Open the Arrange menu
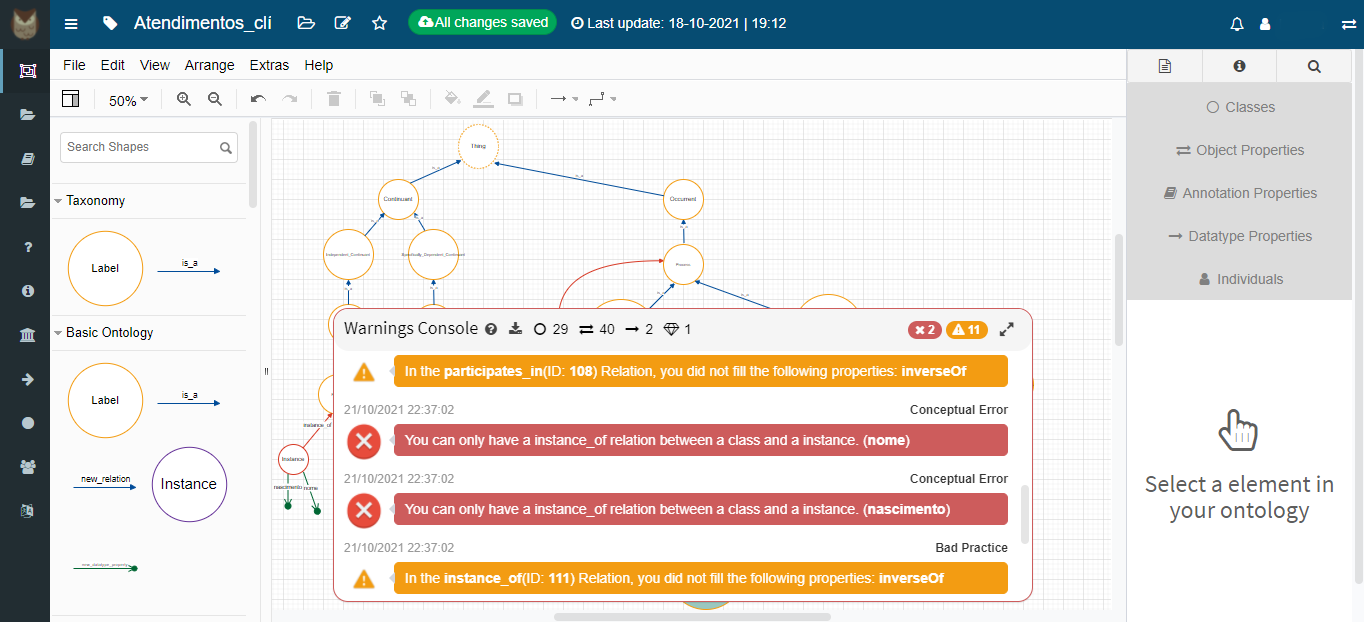The height and width of the screenshot is (622, 1364). [x=209, y=65]
